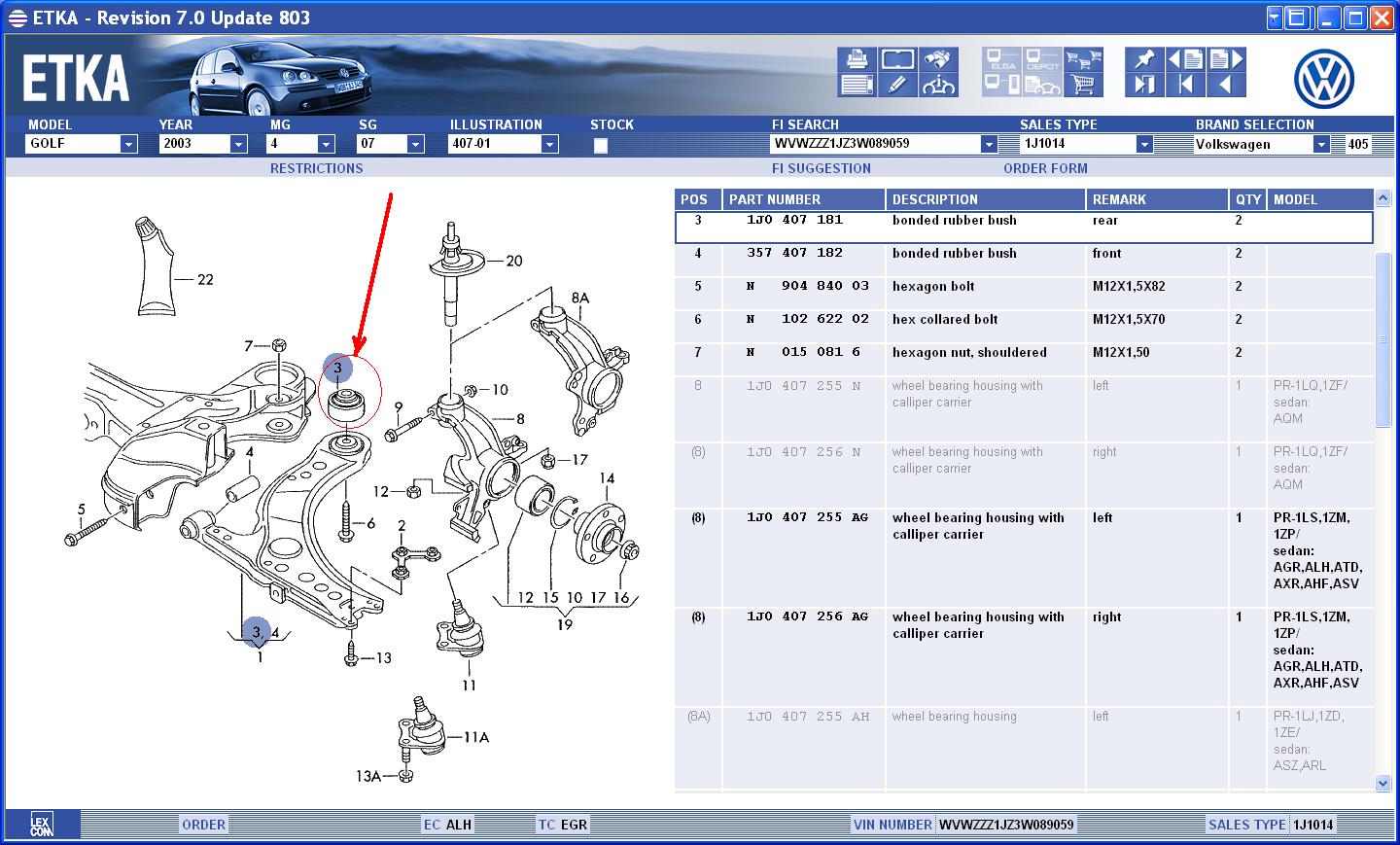Click the pin-on-top button in the title bar

click(x=1277, y=18)
